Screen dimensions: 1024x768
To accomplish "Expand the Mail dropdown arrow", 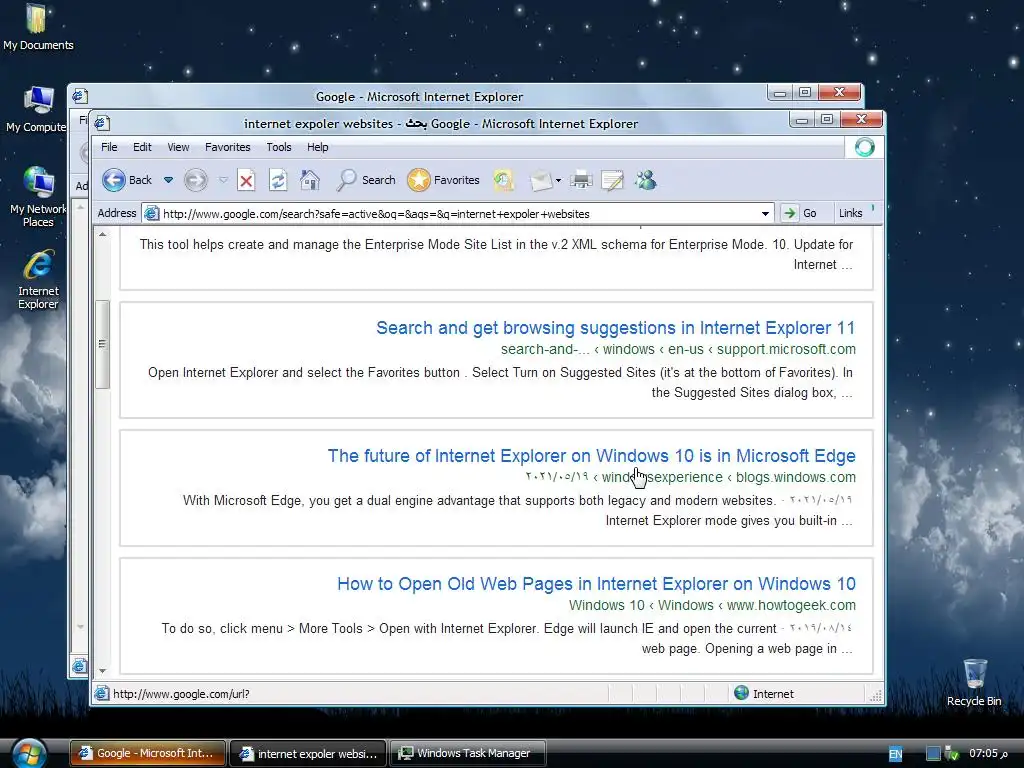I will [x=558, y=180].
